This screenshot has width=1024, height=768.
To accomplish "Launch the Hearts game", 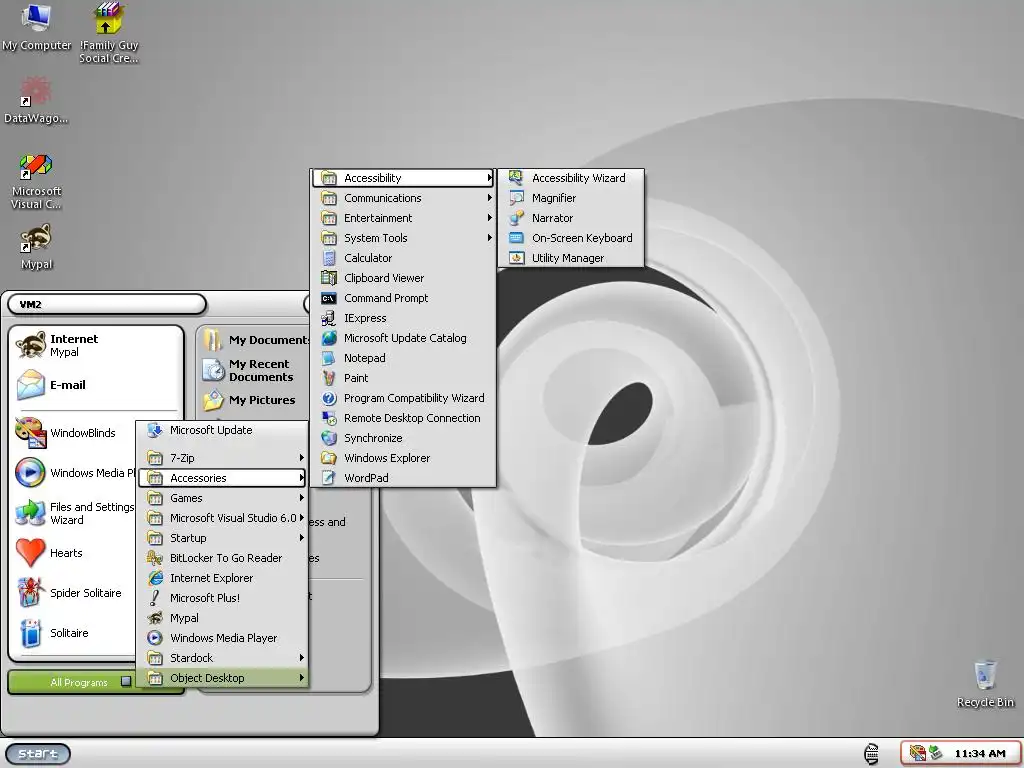I will pos(75,553).
